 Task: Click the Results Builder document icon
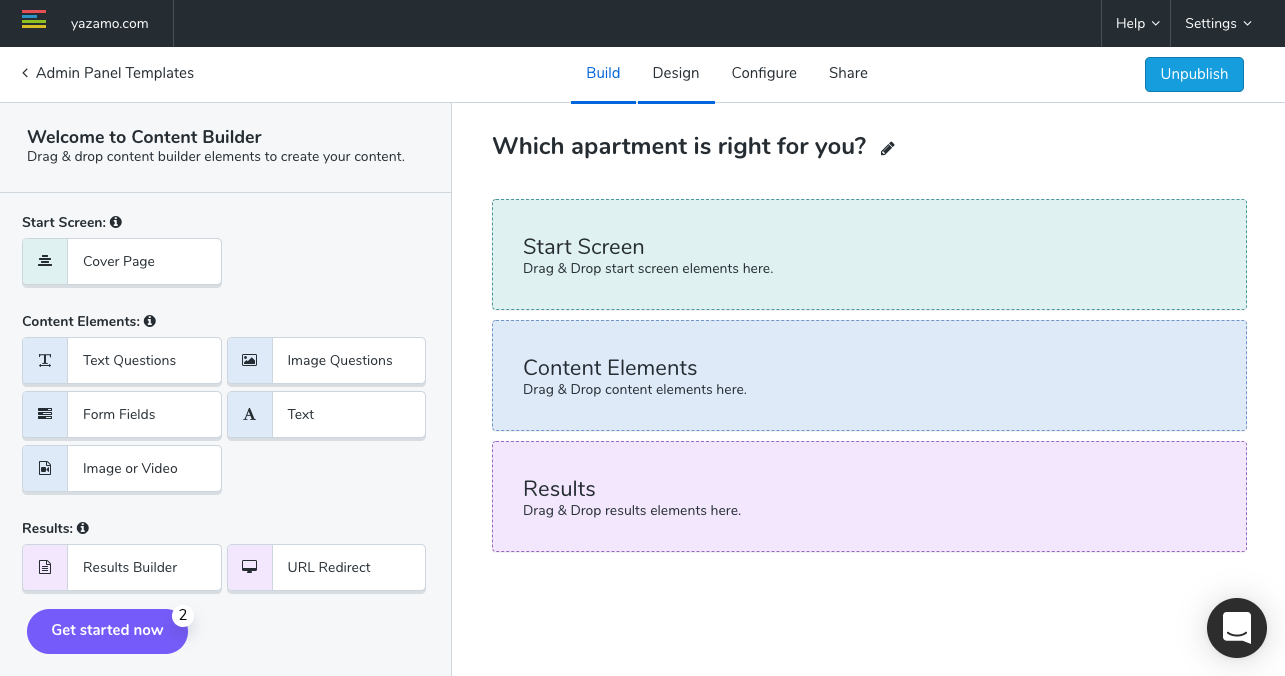45,567
